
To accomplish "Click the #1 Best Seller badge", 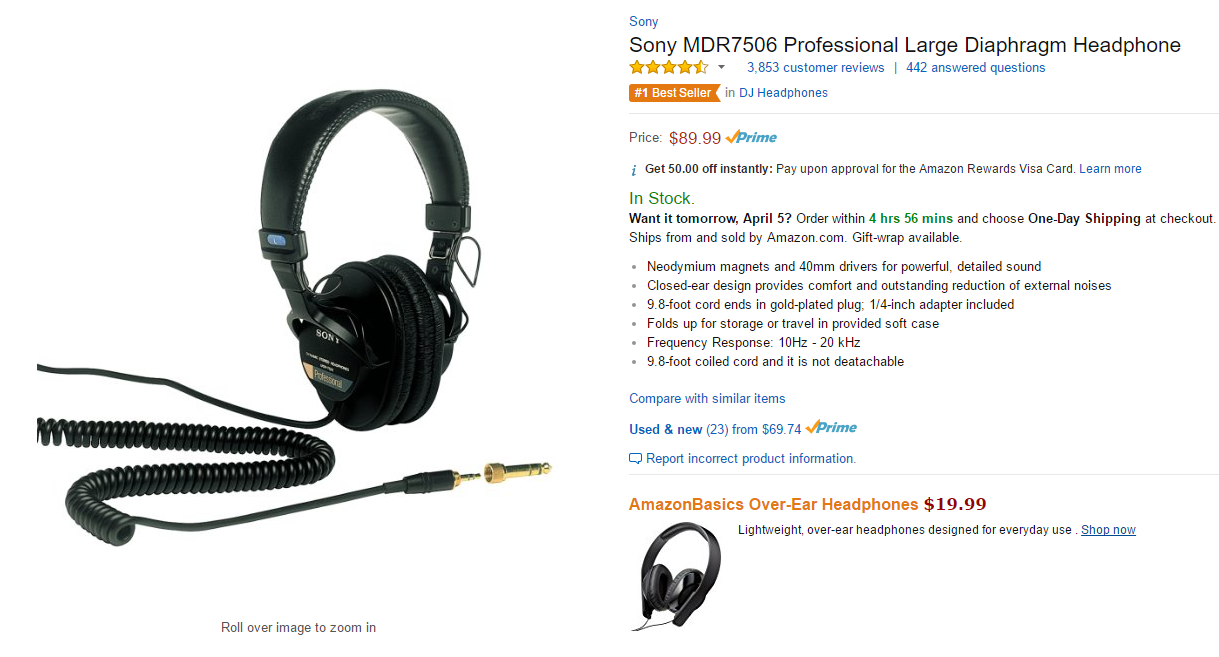I will (x=674, y=93).
